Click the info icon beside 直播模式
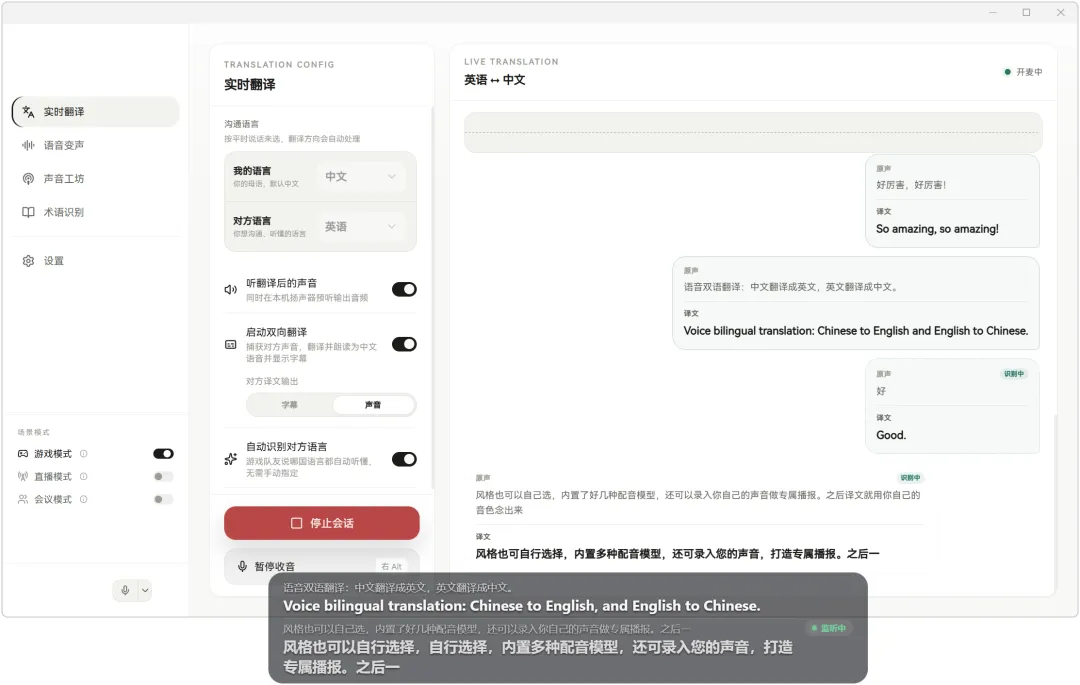Screen dimensions: 1080x685 (x=83, y=476)
